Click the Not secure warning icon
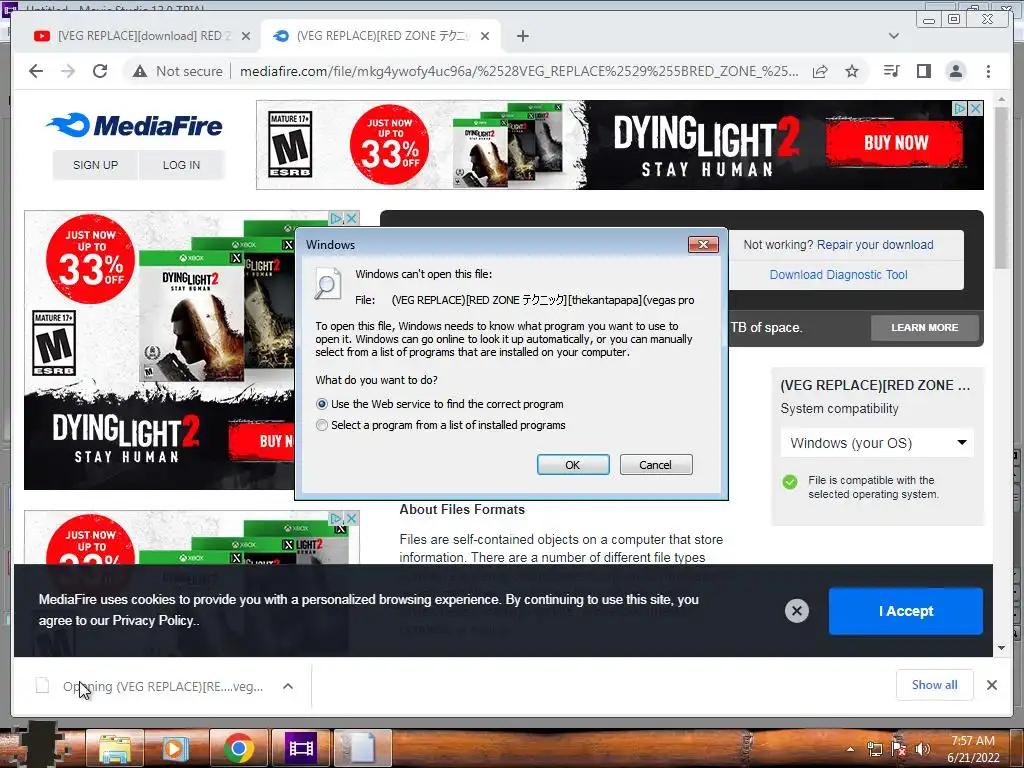Screen dimensions: 1024x768 pos(140,71)
